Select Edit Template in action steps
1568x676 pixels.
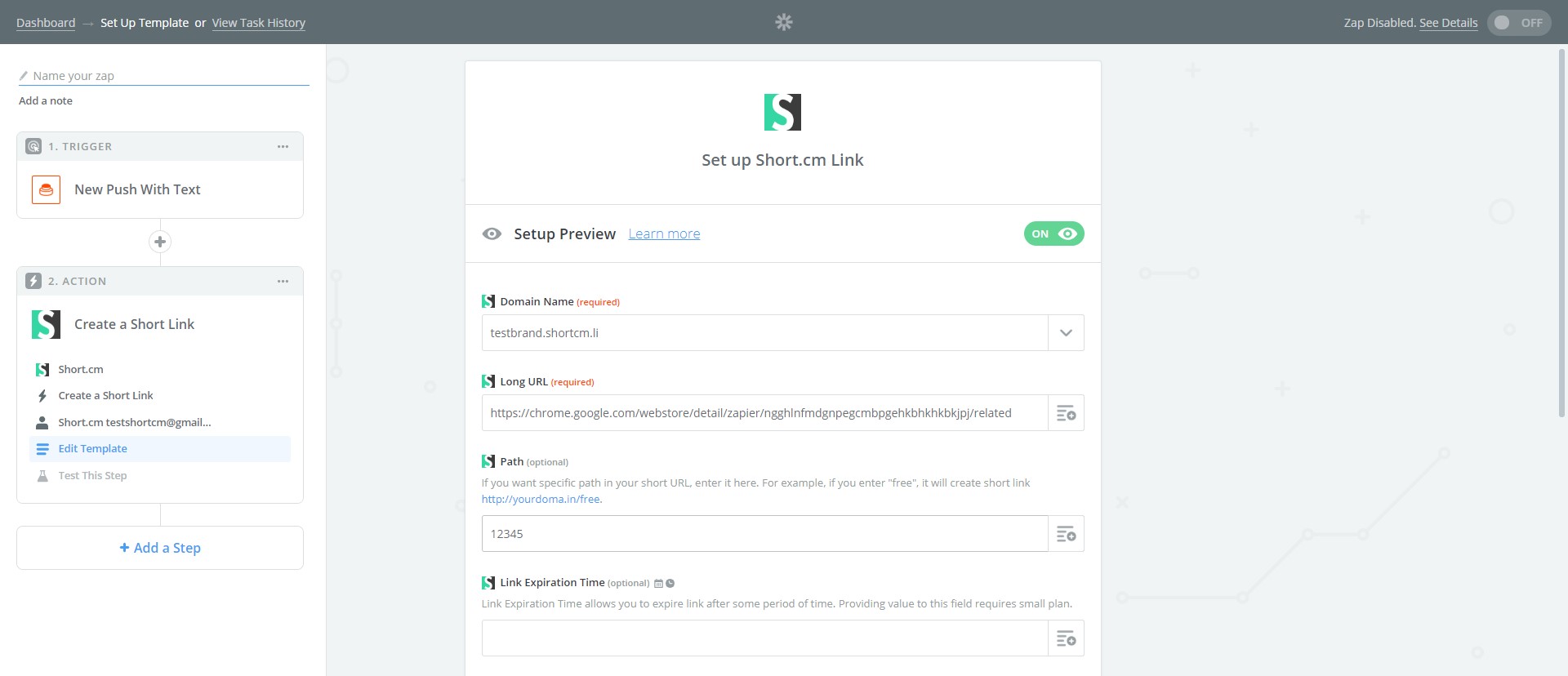tap(93, 449)
